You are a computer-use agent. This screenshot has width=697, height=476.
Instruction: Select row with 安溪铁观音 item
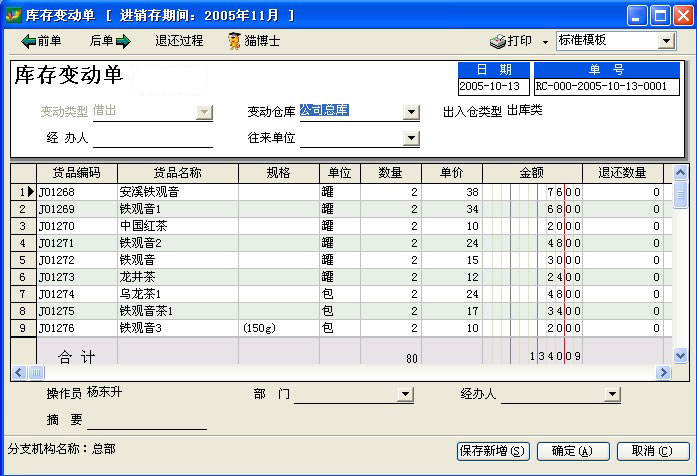177,192
